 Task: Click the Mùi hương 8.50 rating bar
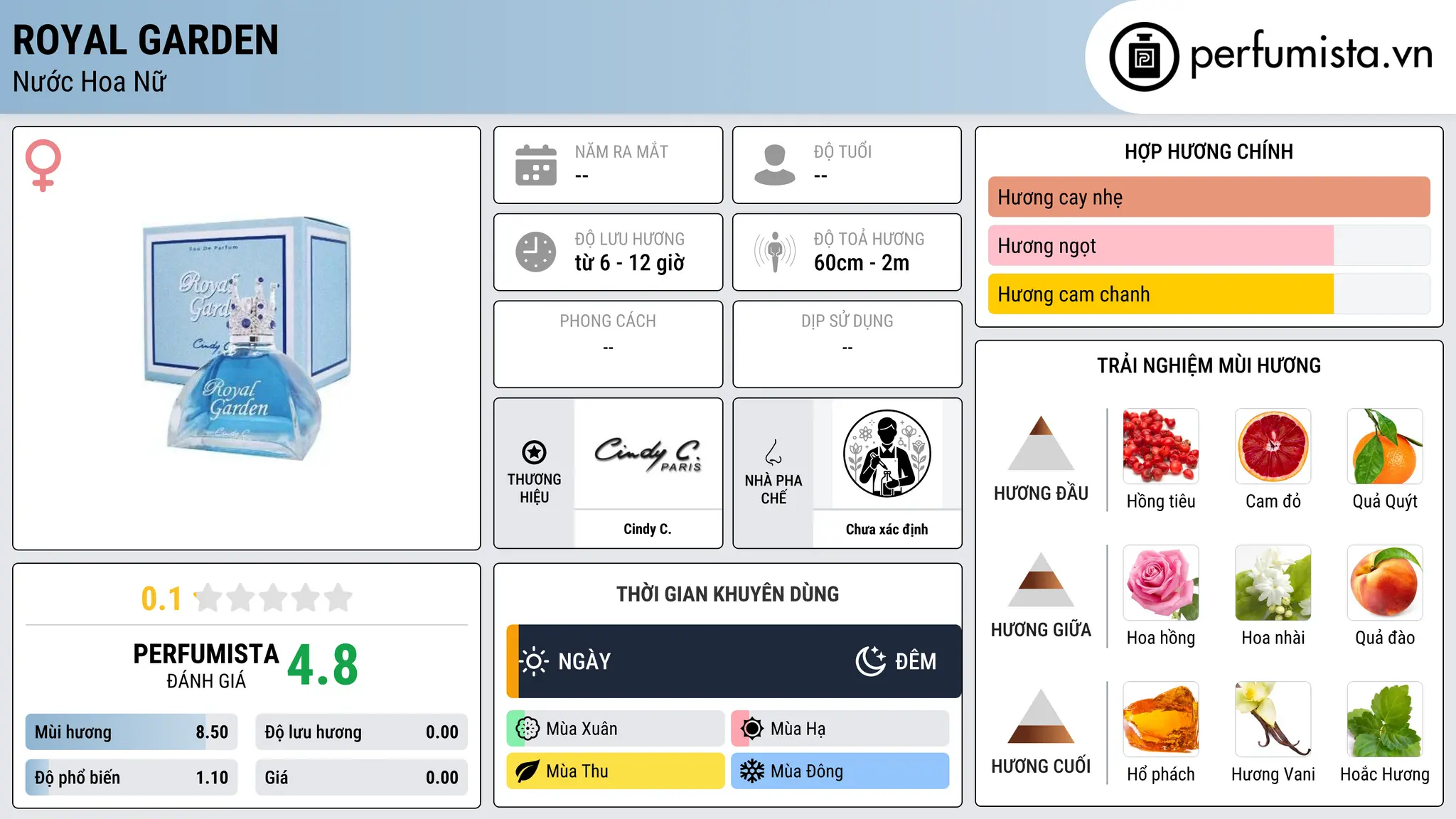point(132,732)
